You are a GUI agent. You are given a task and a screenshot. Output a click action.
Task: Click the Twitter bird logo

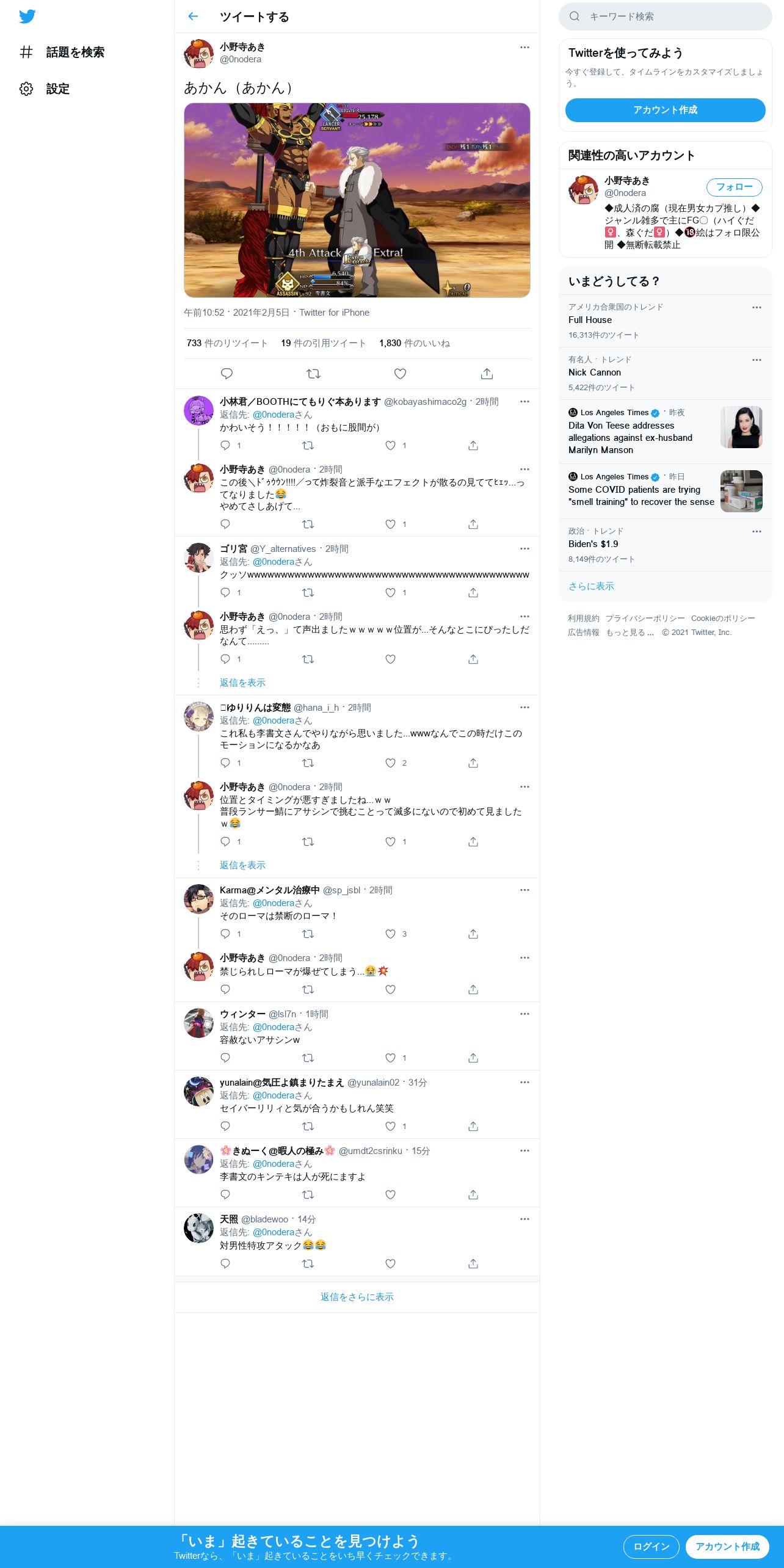point(27,16)
